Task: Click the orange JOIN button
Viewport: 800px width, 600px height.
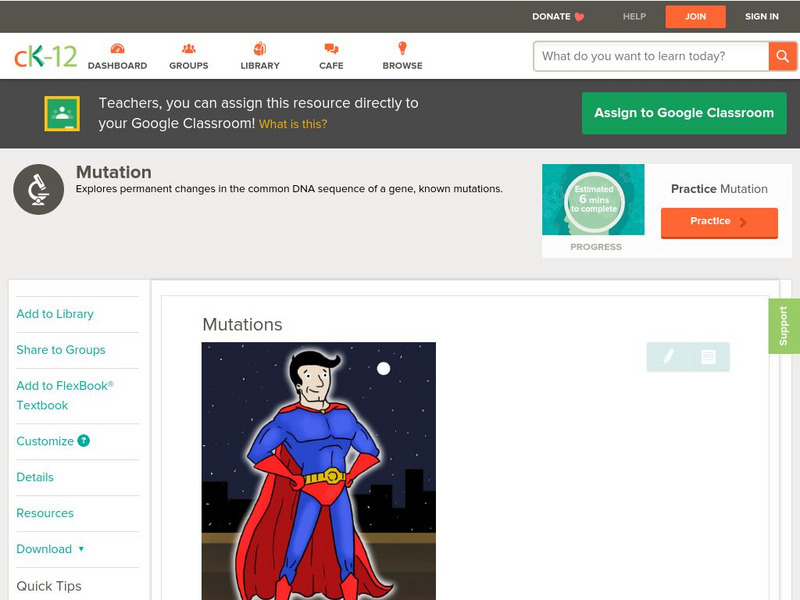Action: tap(695, 17)
